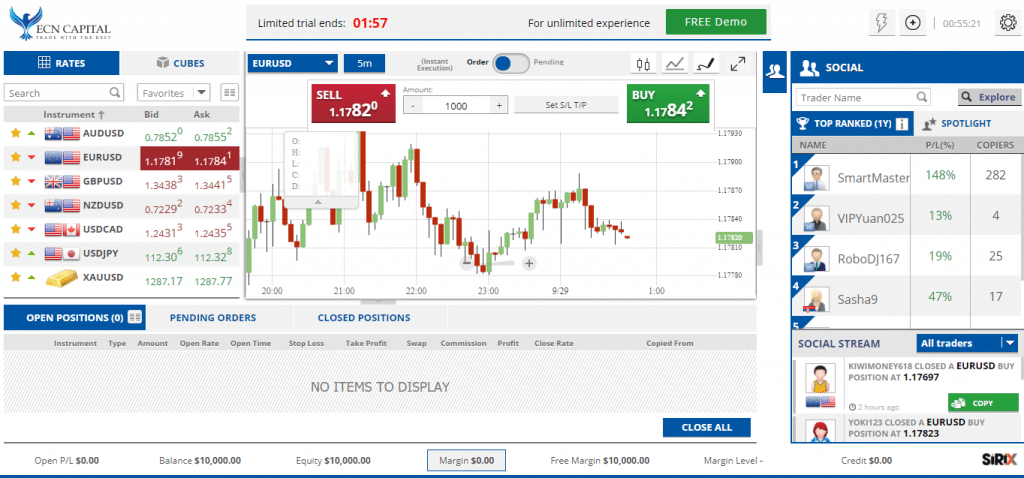Screen dimensions: 1024x478
Task: Decrease amount with the minus stepper
Action: point(413,105)
